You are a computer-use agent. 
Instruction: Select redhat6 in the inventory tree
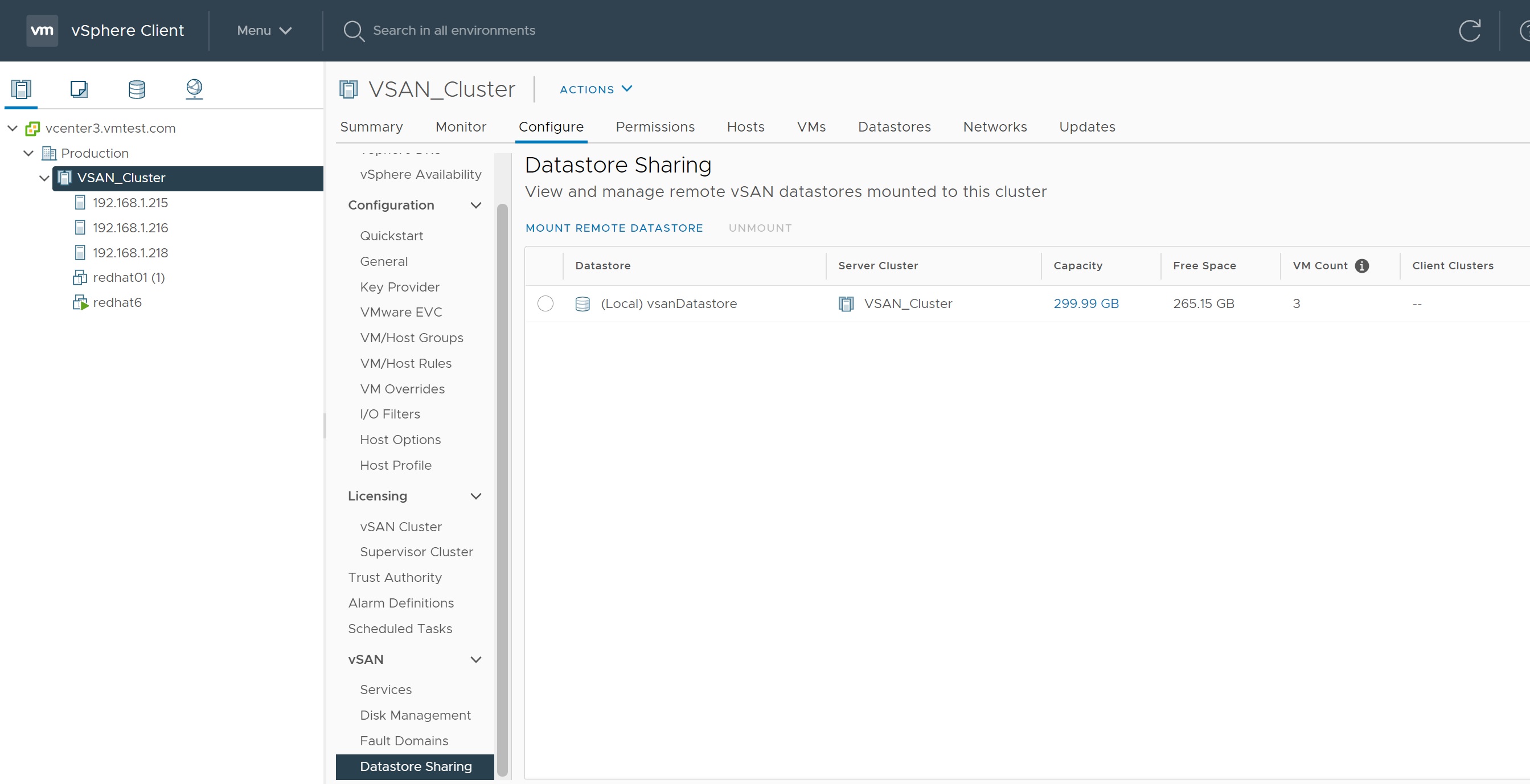pyautogui.click(x=117, y=302)
